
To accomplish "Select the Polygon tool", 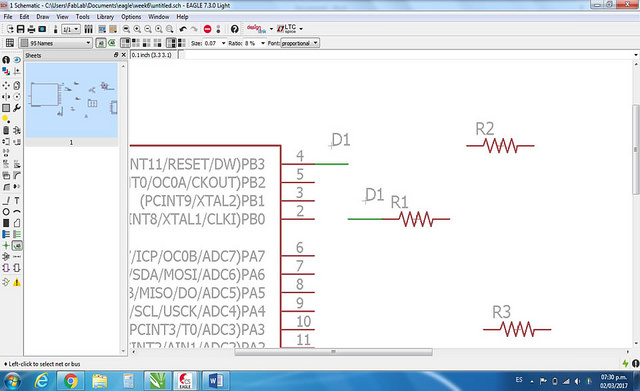I will pos(17,223).
